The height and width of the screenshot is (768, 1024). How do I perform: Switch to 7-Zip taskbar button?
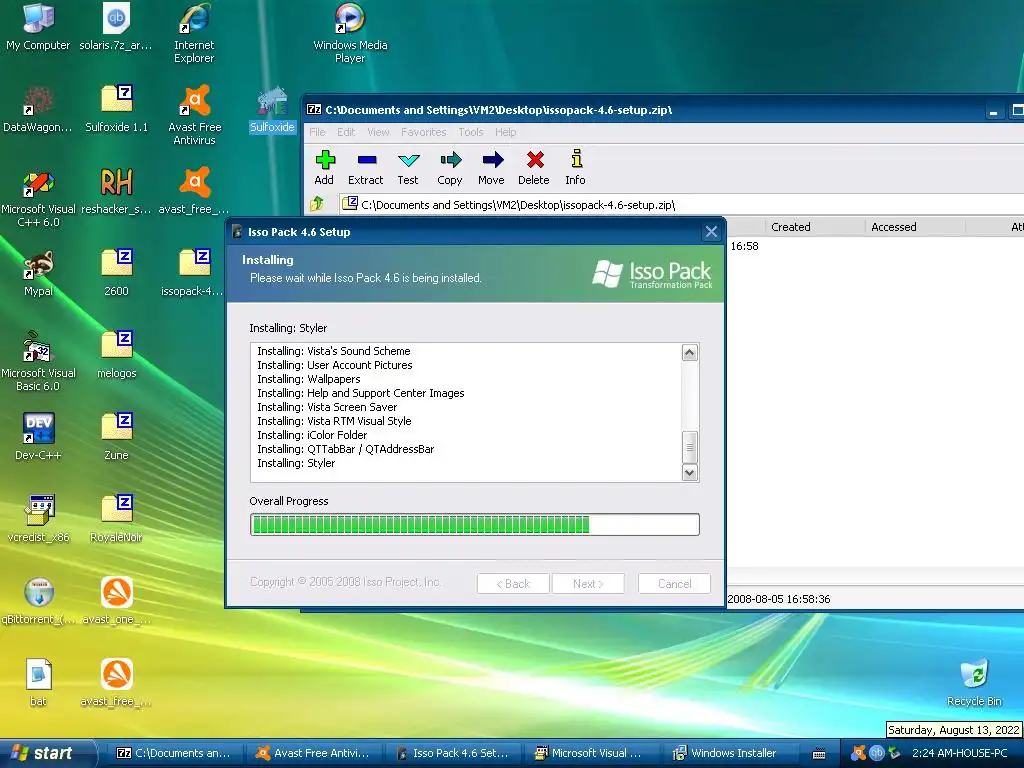coord(172,753)
